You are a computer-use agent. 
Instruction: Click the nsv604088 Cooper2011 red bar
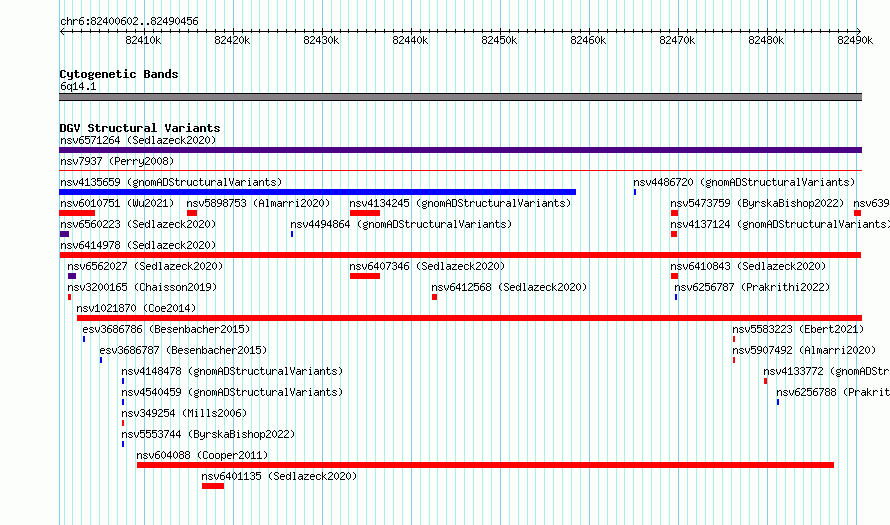point(485,465)
